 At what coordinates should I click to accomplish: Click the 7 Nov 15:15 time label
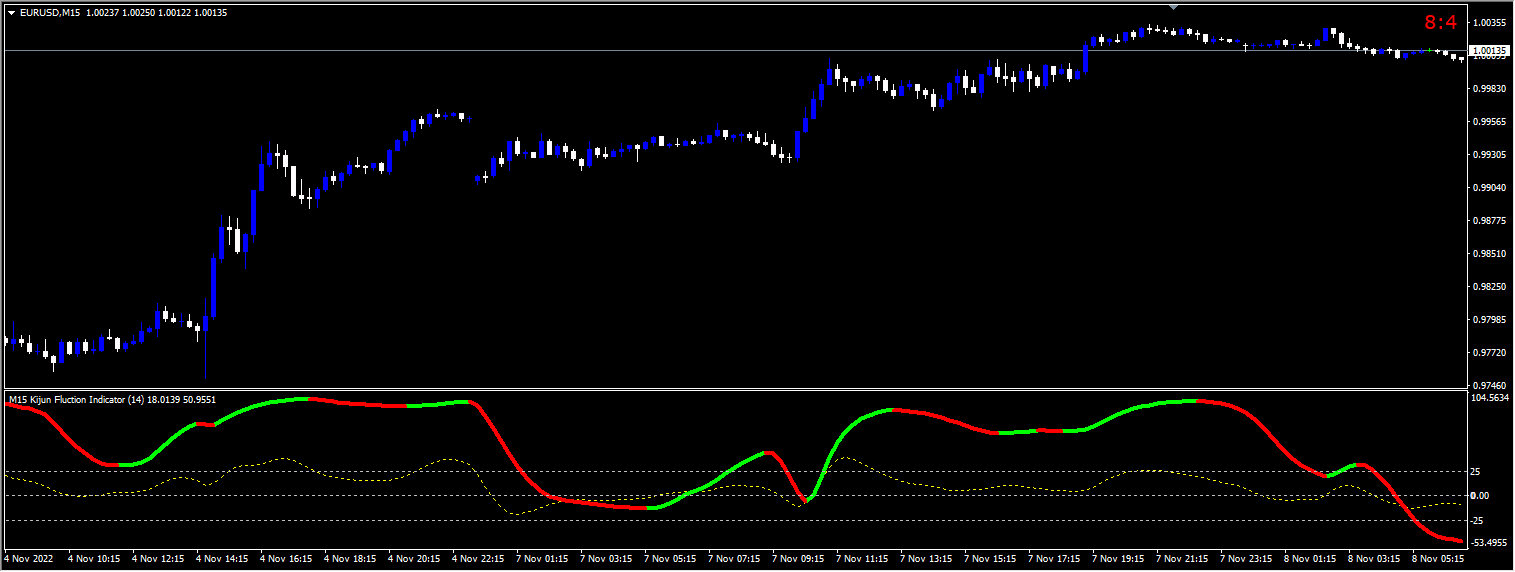point(992,559)
